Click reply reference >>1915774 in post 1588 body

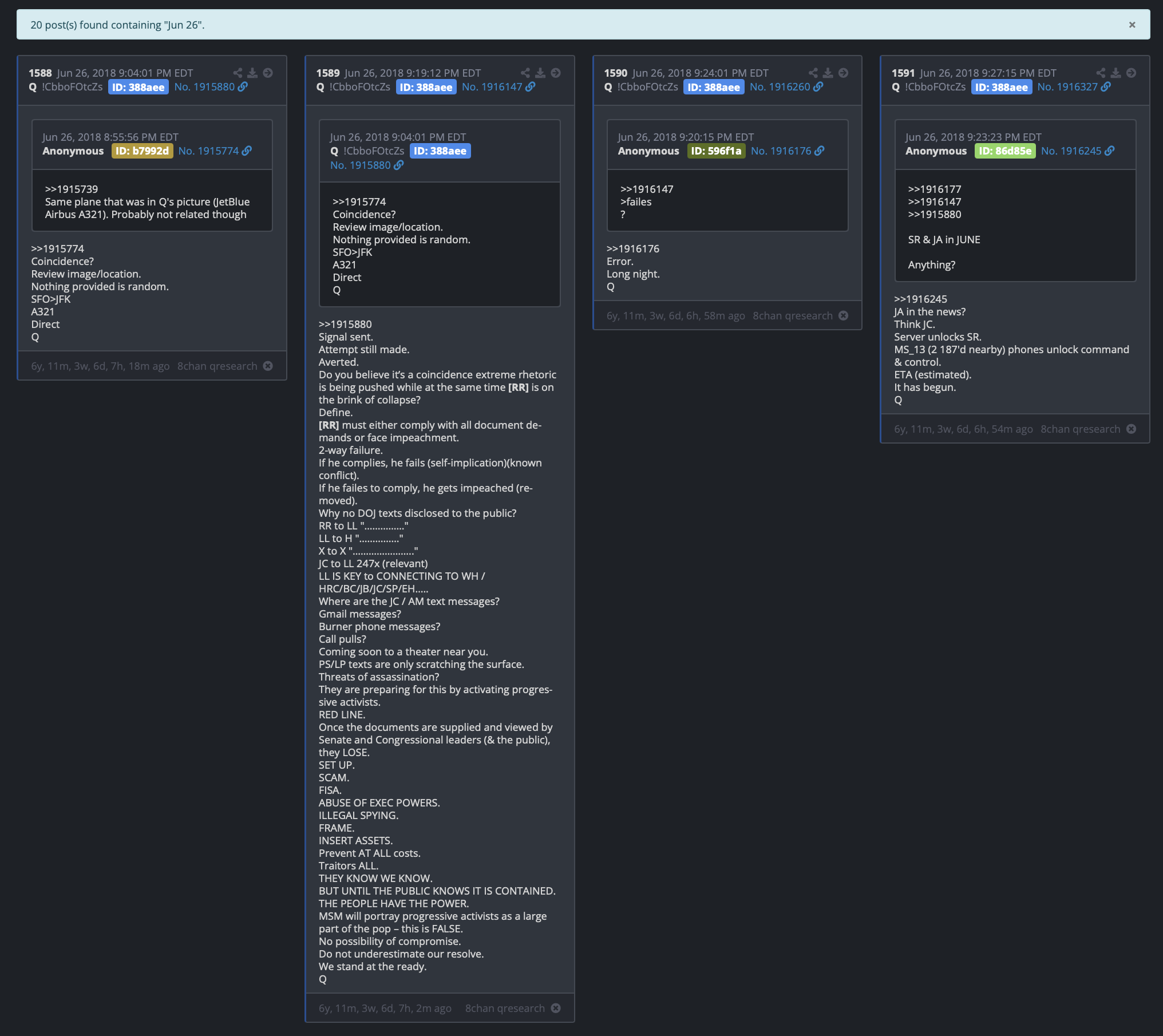57,249
